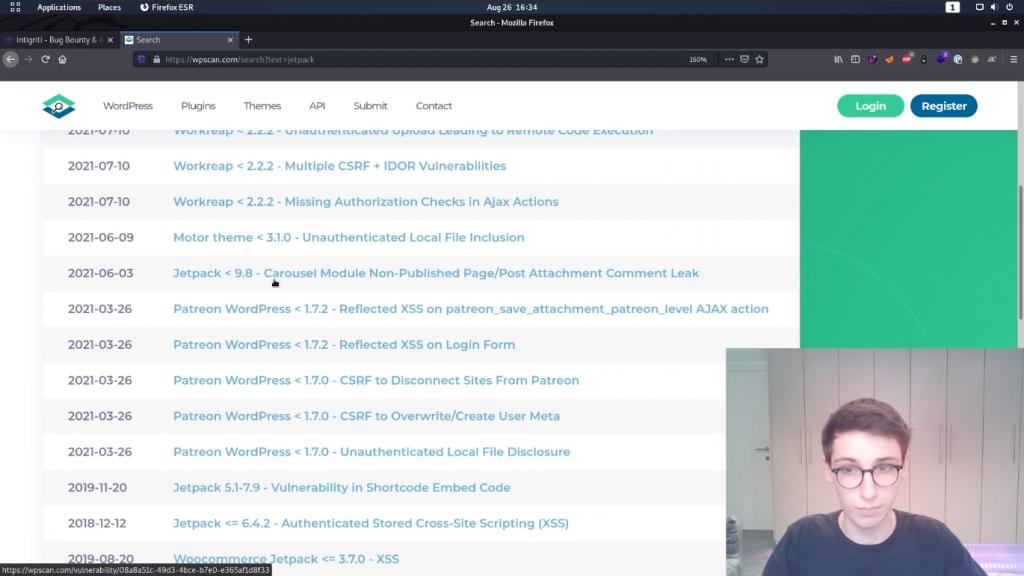The image size is (1024, 576).
Task: Open Woocommerce Jetpack <= 3.7.0 XSS link
Action: click(285, 559)
